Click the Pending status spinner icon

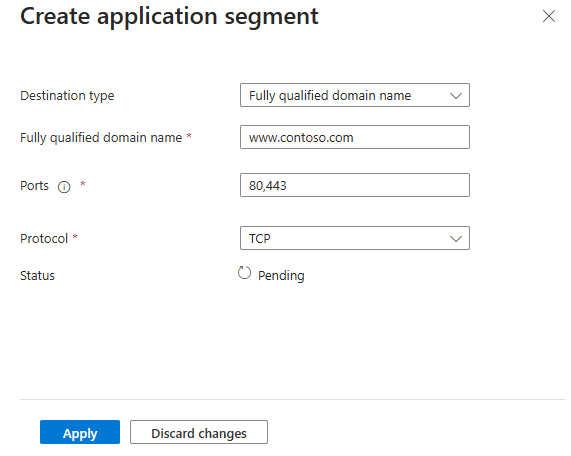pyautogui.click(x=244, y=273)
